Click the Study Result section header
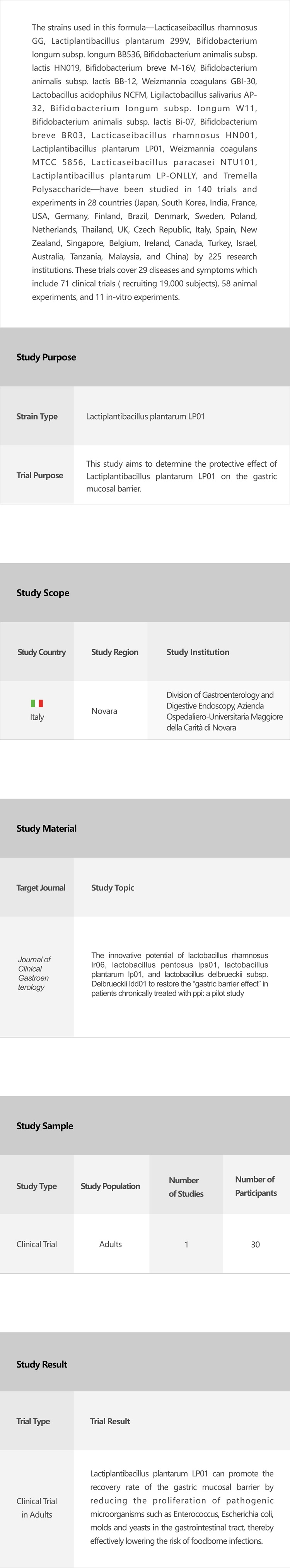The image size is (290, 1568). click(41, 1365)
